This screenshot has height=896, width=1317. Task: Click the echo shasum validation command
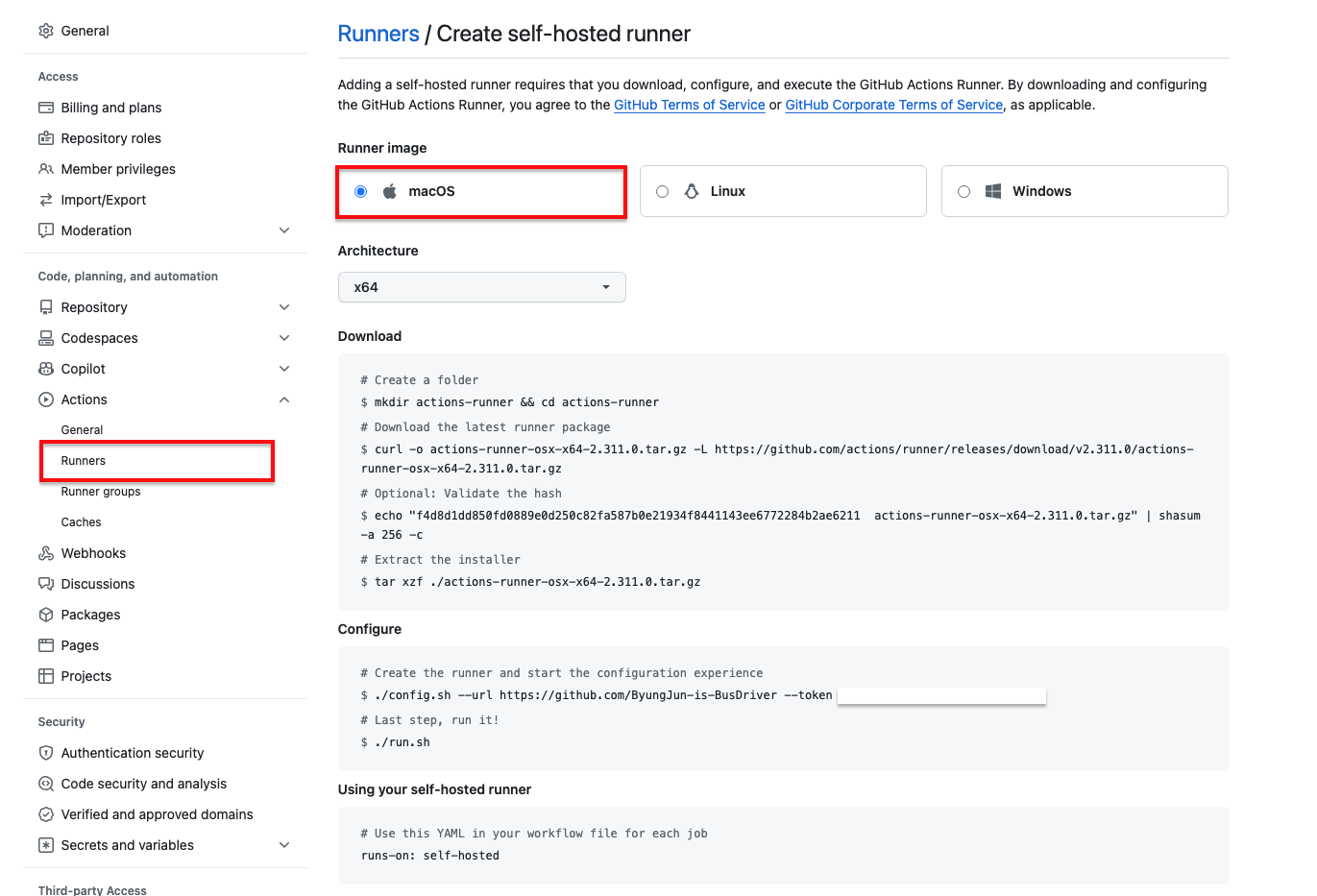[781, 525]
